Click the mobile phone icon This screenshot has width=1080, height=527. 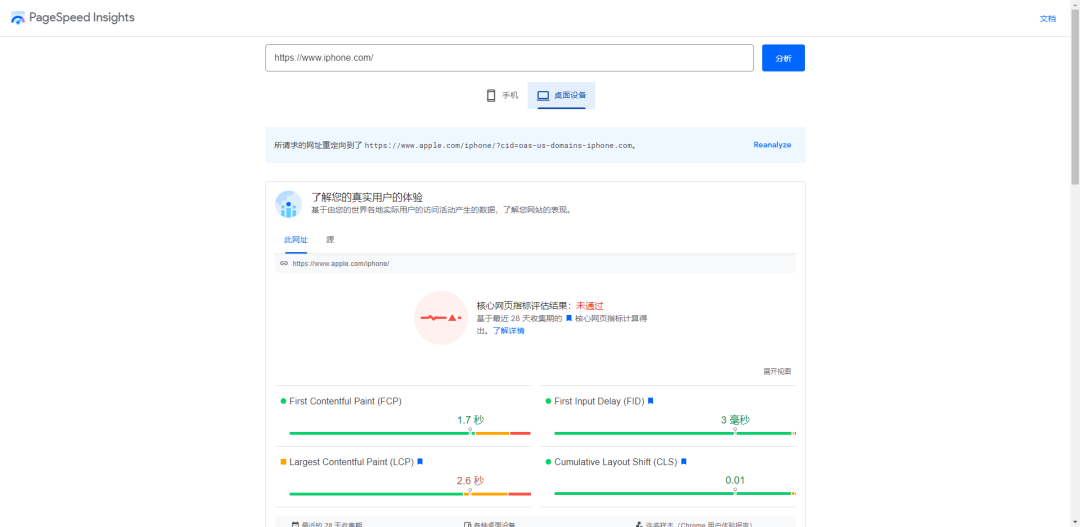tap(491, 96)
